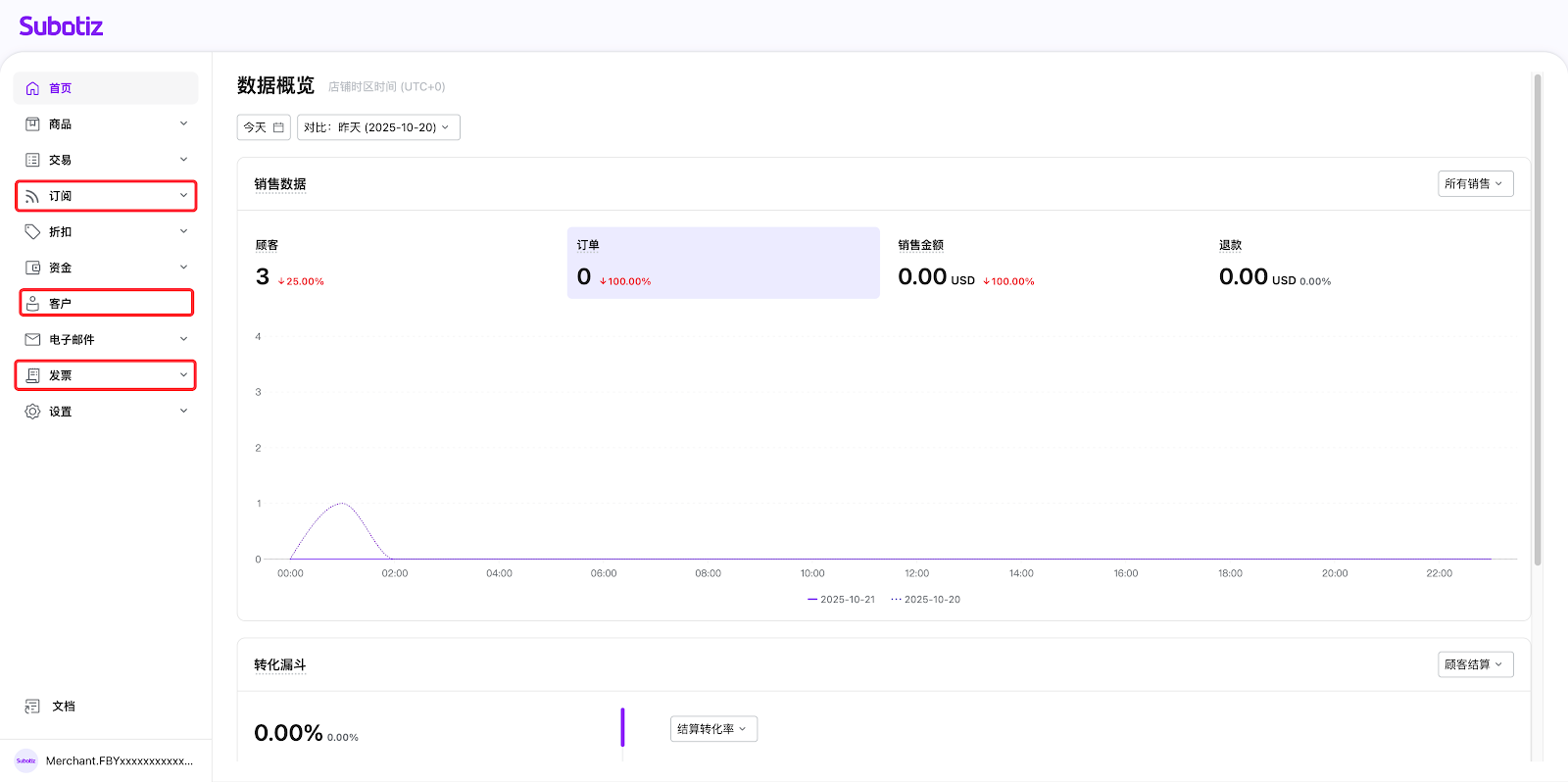The image size is (1568, 782).
Task: Expand the 商品 menu chevron
Action: (x=183, y=124)
